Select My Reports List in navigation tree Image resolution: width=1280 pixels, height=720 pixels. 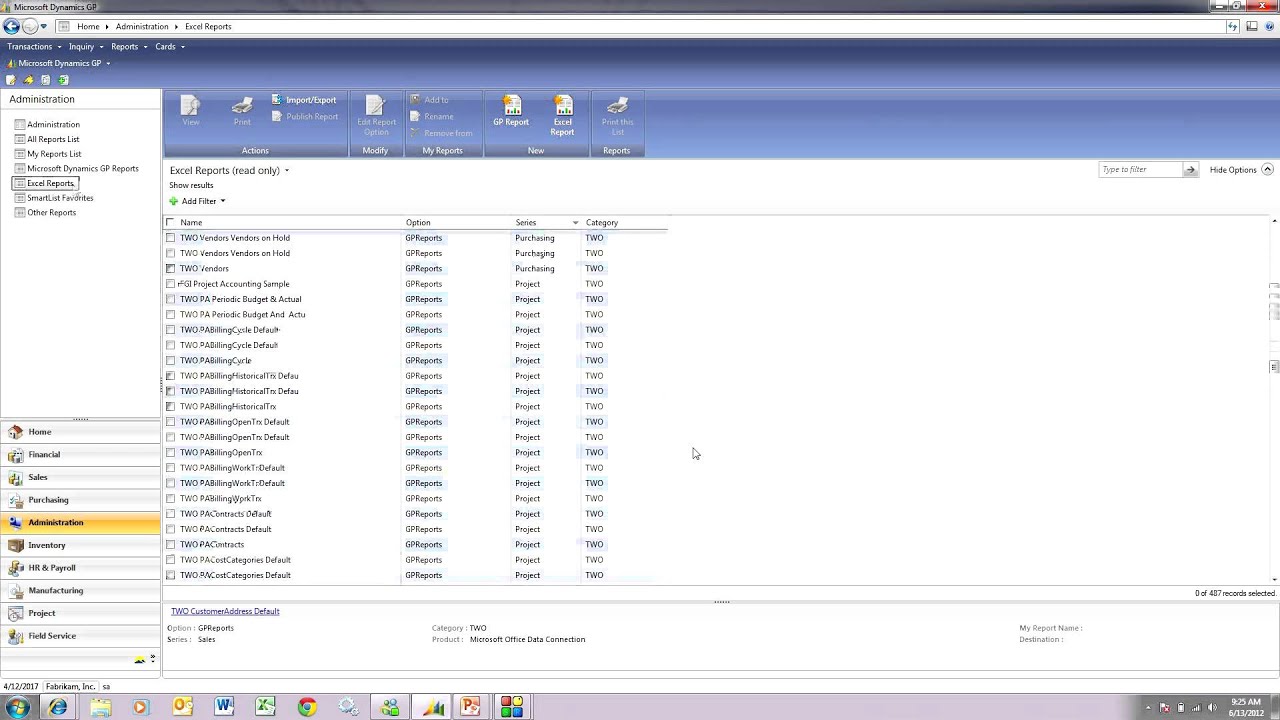(x=54, y=154)
